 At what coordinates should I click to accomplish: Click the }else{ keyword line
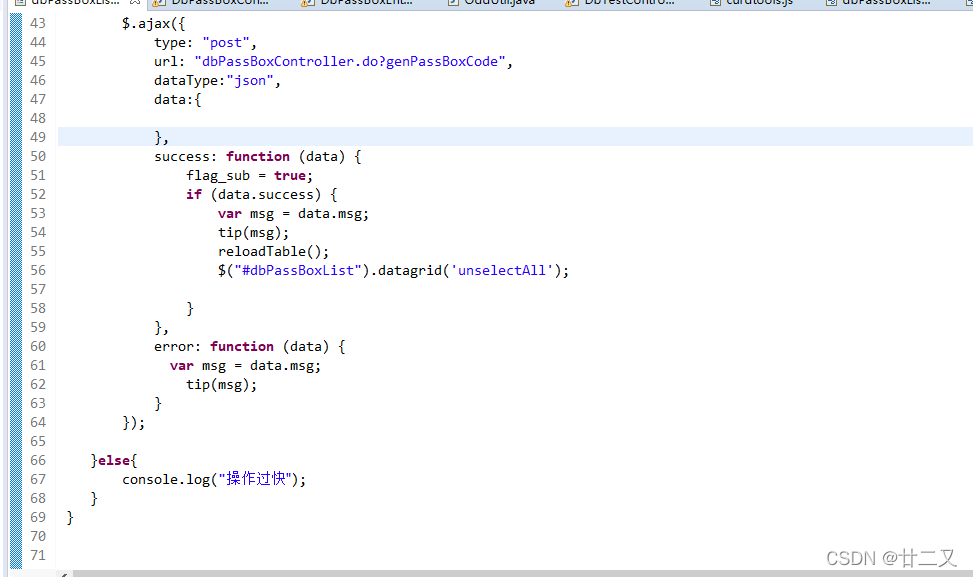point(114,460)
